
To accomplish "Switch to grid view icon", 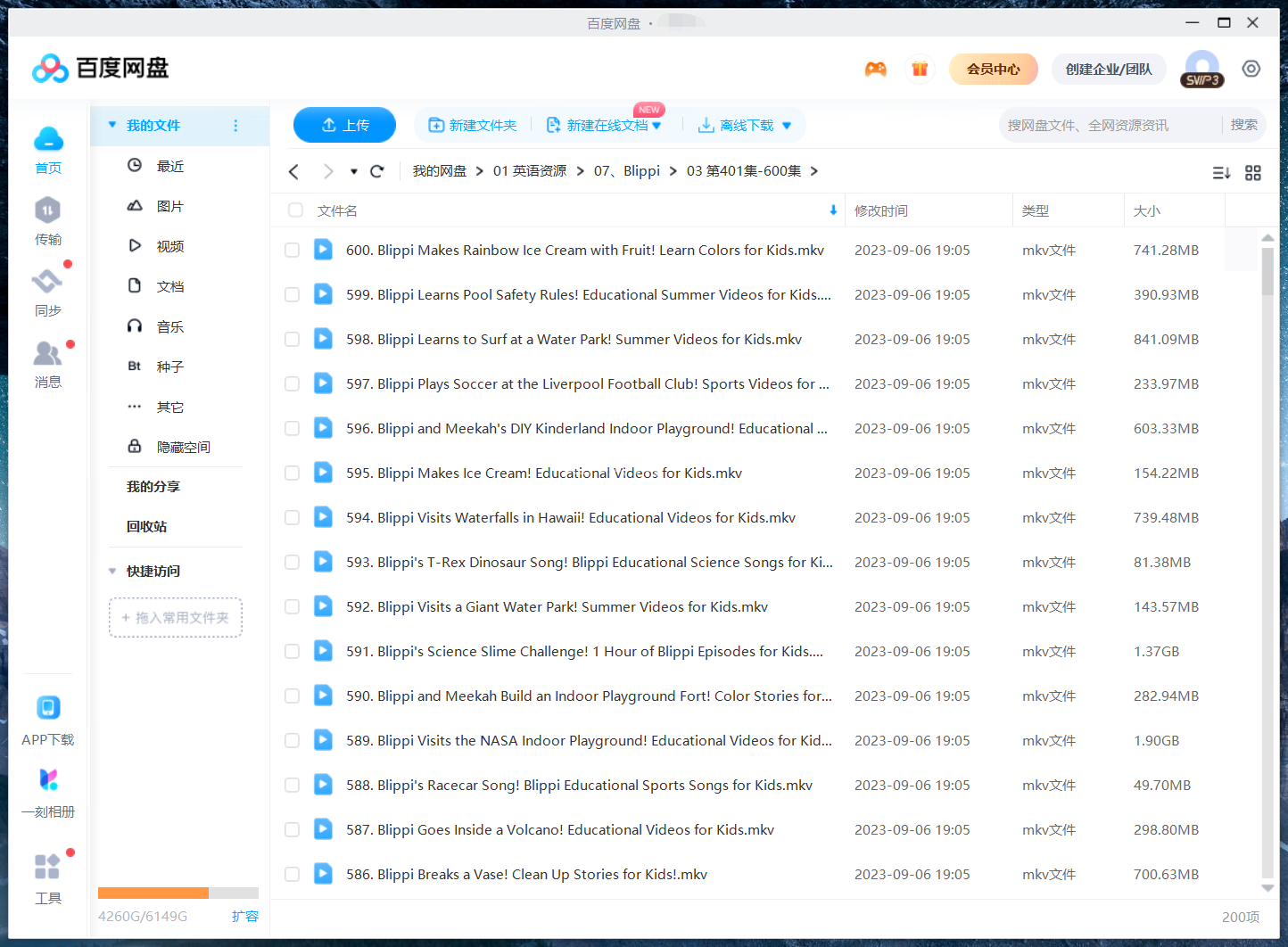I will [1253, 172].
